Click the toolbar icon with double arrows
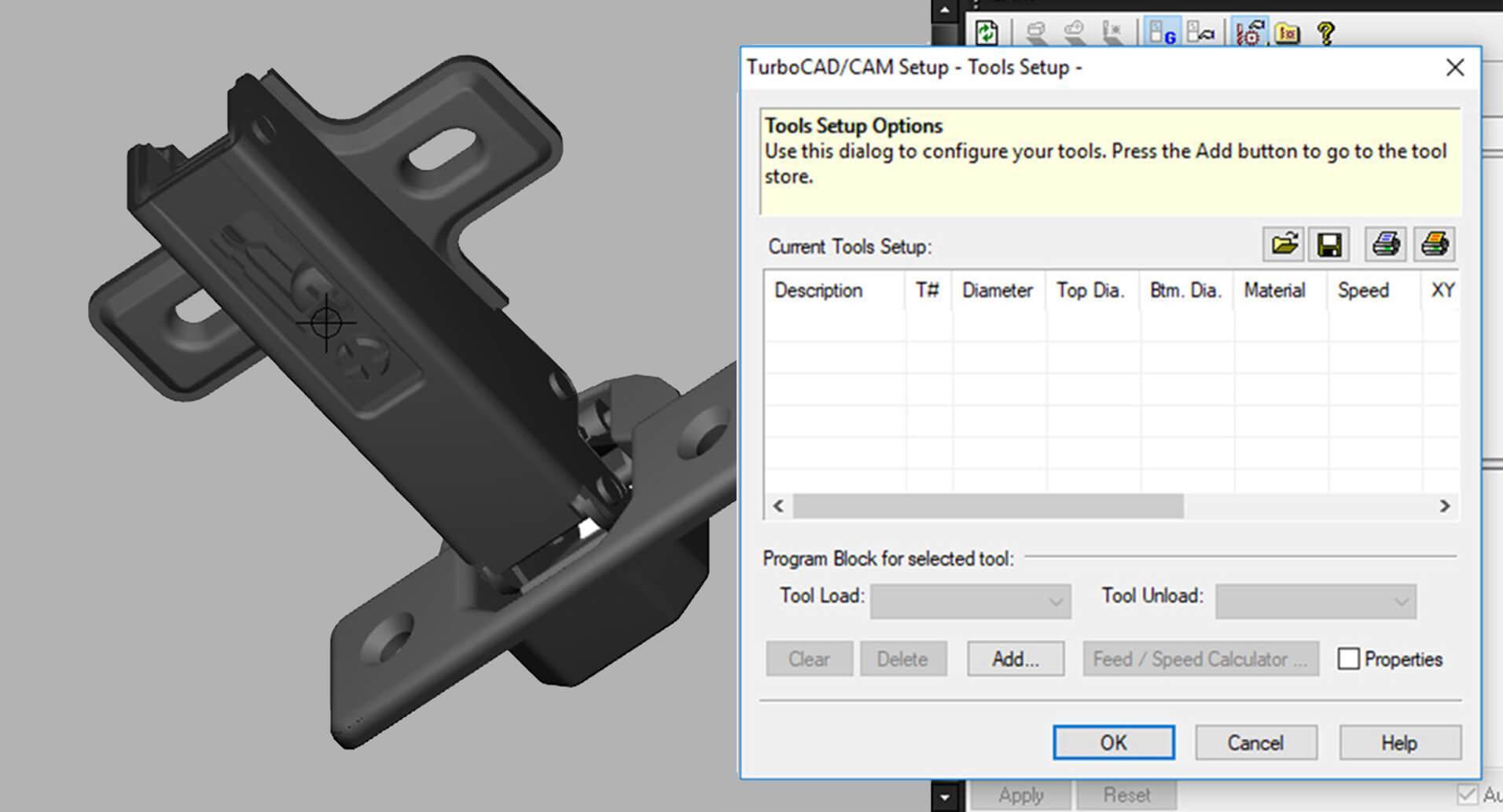This screenshot has height=812, width=1503. 1200,32
